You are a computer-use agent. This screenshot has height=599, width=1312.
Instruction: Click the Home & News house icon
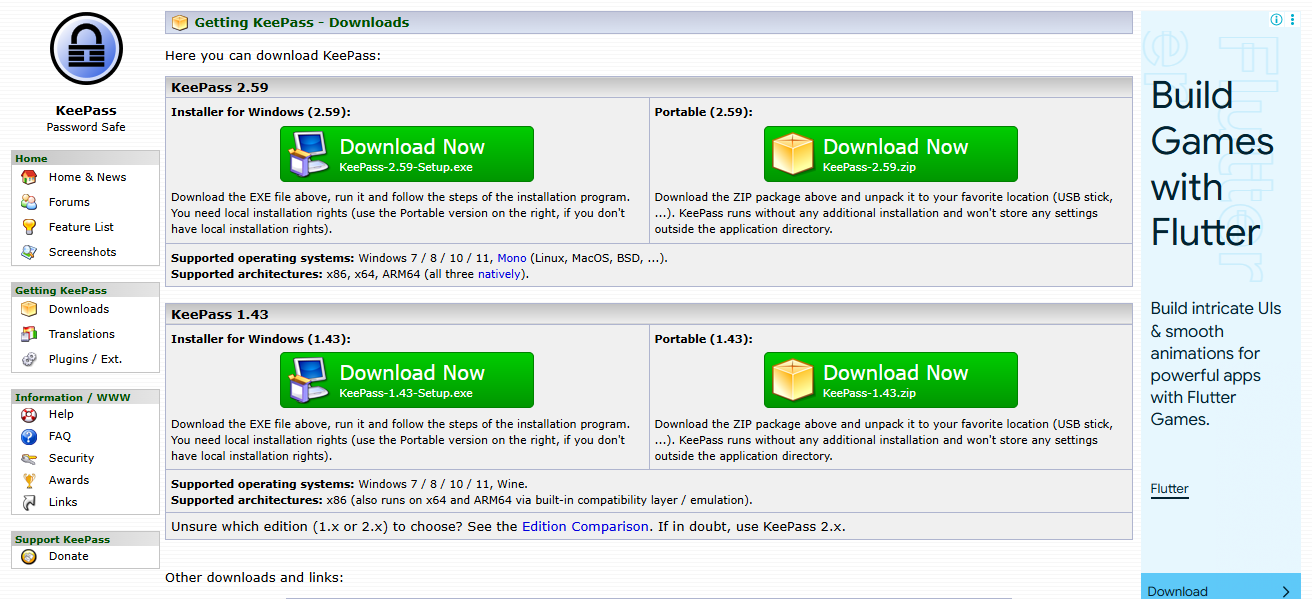29,177
